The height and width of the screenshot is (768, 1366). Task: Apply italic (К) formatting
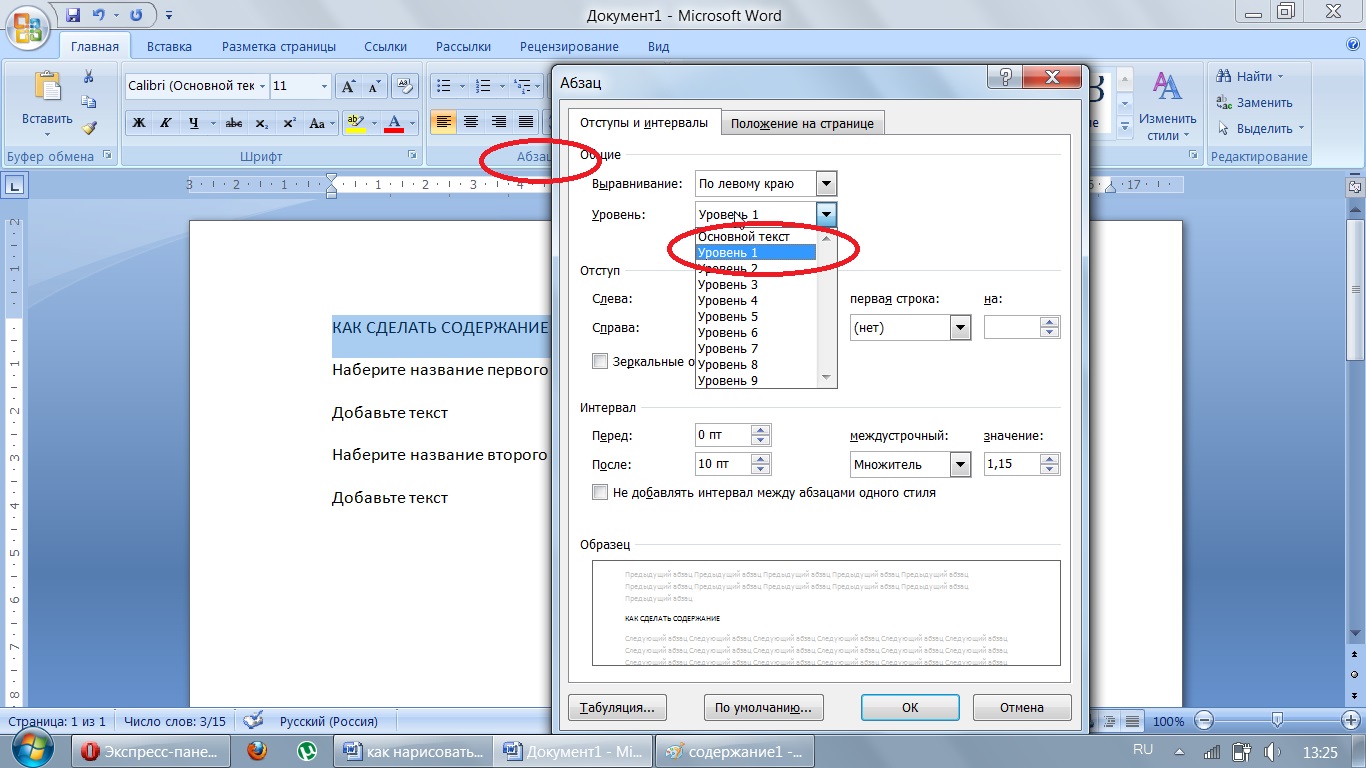coord(165,123)
